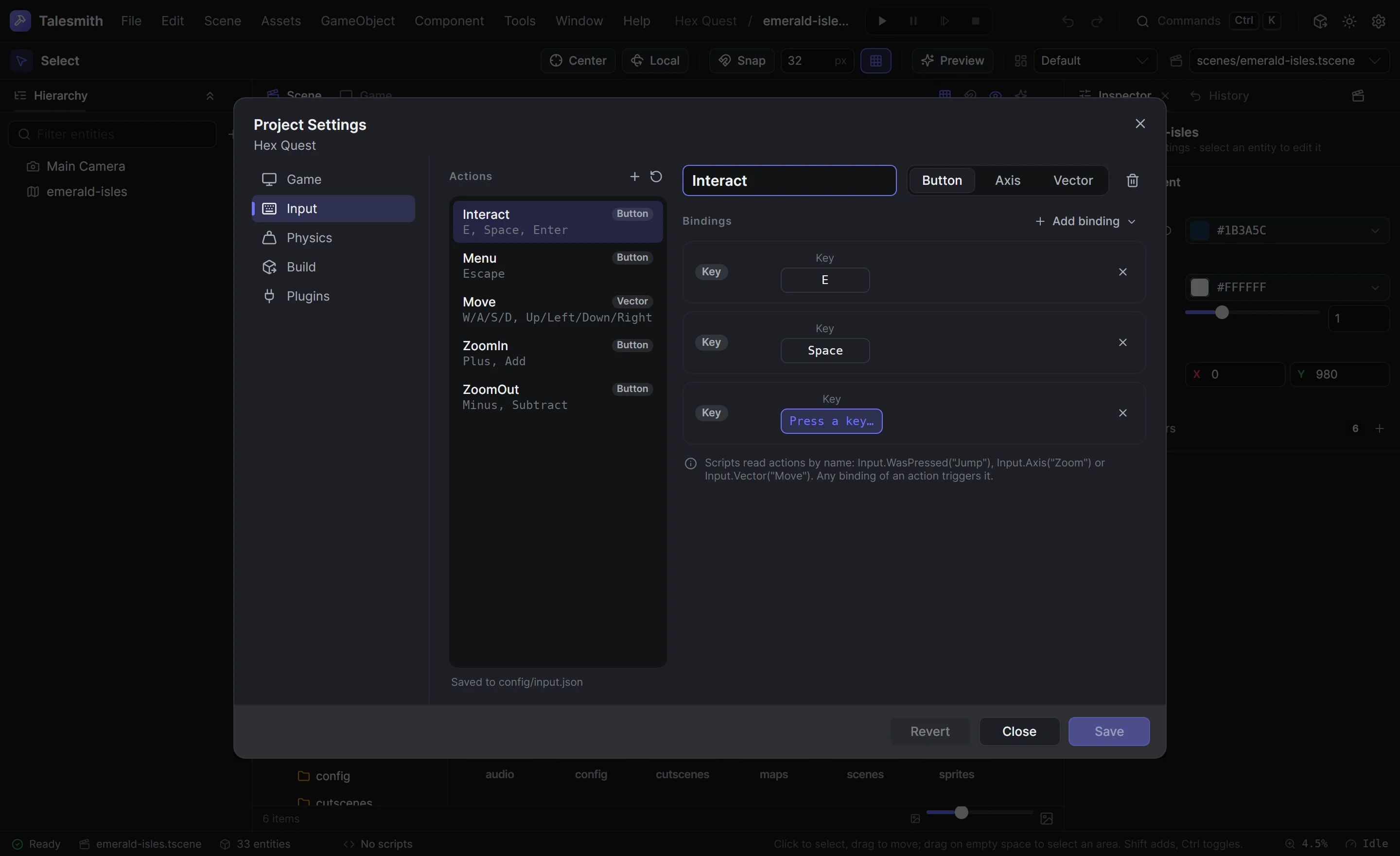1400x856 pixels.
Task: Add a new input action with plus icon
Action: pos(635,177)
